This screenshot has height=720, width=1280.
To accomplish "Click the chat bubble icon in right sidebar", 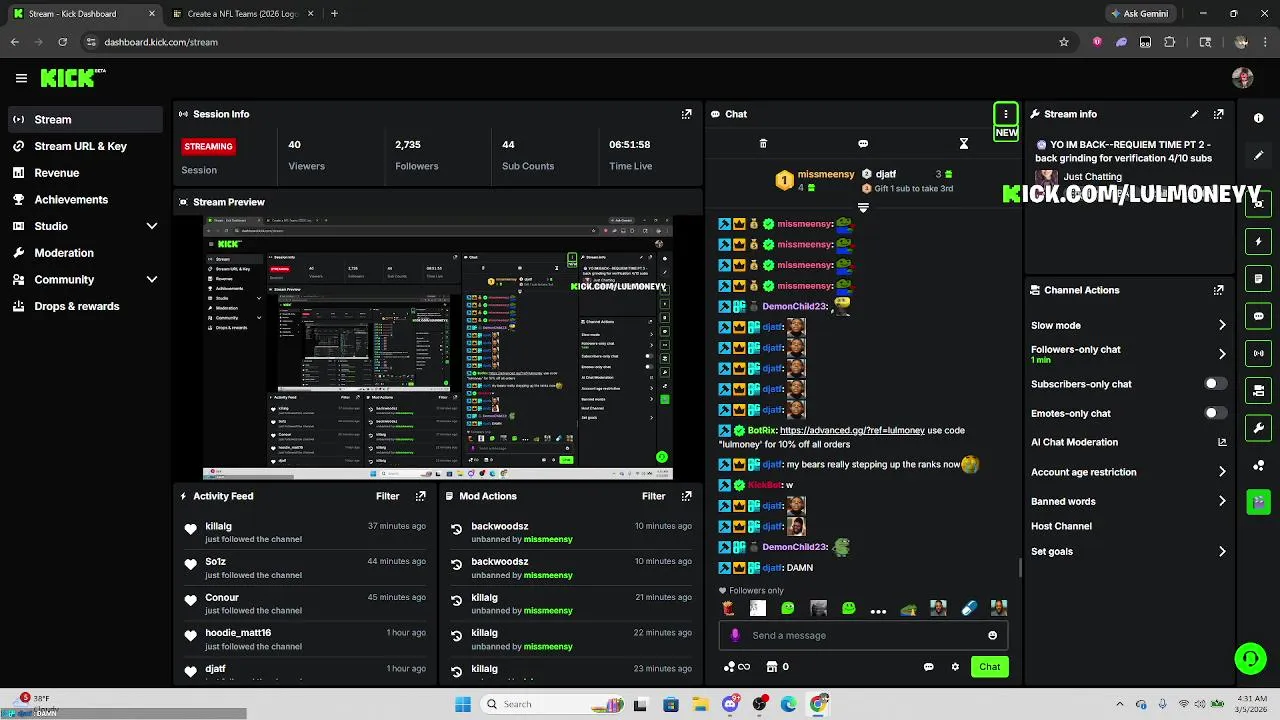I will coord(1258,316).
